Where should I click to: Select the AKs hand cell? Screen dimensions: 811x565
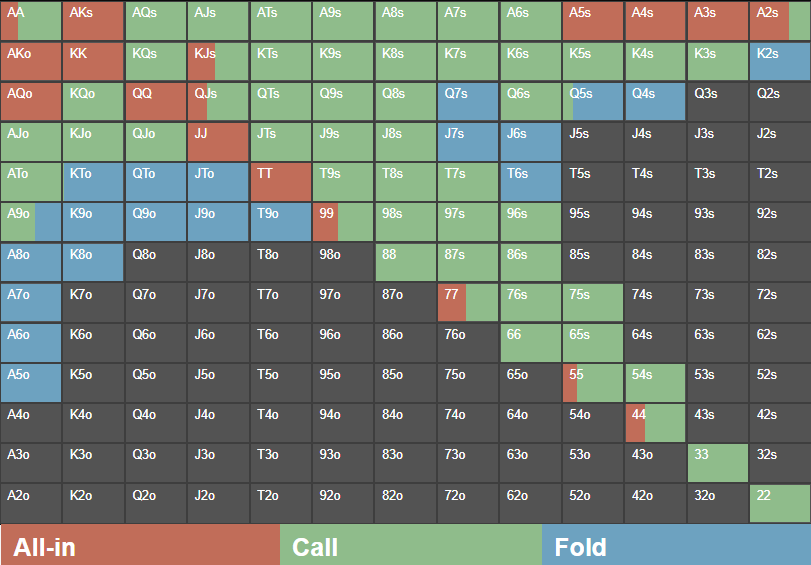(93, 21)
